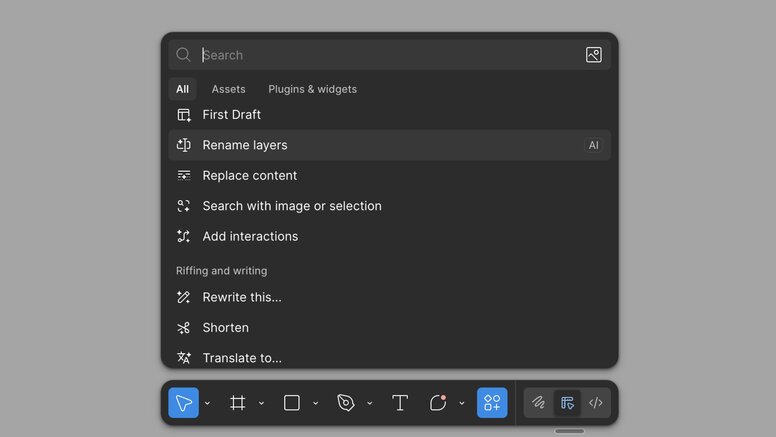Select the Pen tool
This screenshot has height=437, width=776.
[345, 403]
